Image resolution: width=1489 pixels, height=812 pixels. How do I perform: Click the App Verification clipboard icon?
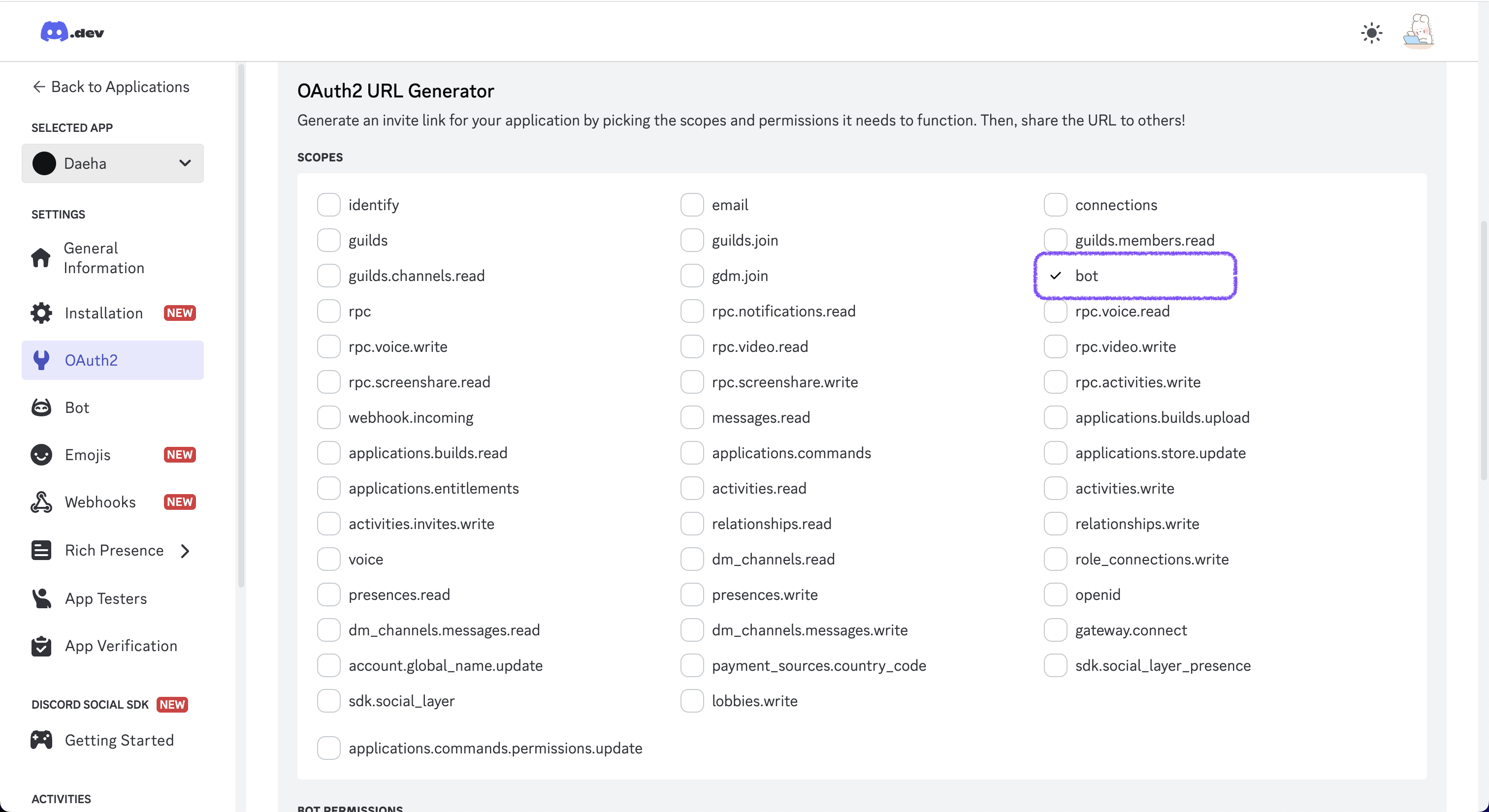tap(41, 646)
